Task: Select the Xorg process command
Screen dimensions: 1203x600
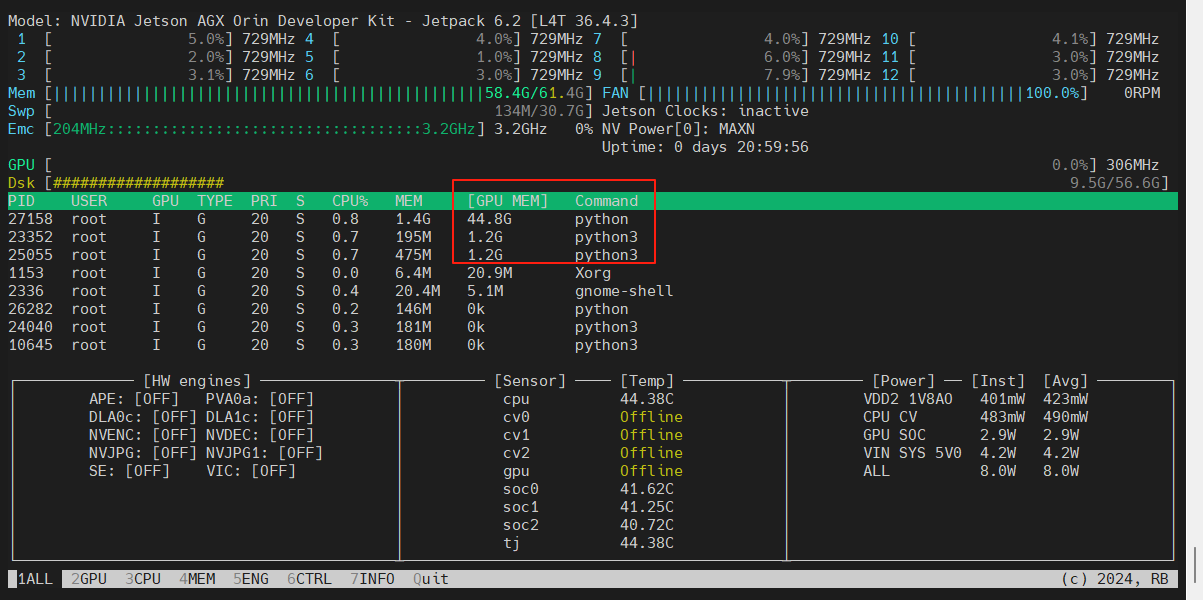Action: [x=592, y=273]
